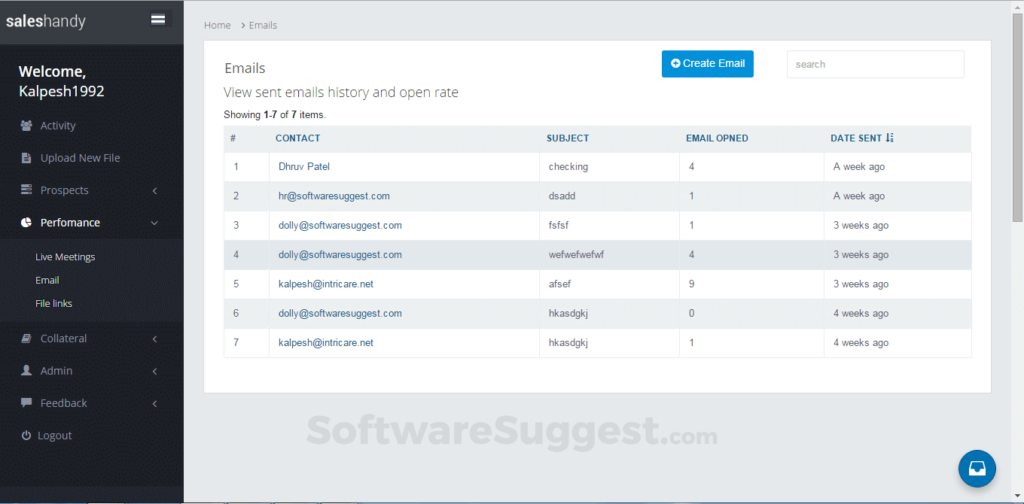Screen dimensions: 1024x504
Task: Click the Prospects list icon
Action: [x=27, y=190]
